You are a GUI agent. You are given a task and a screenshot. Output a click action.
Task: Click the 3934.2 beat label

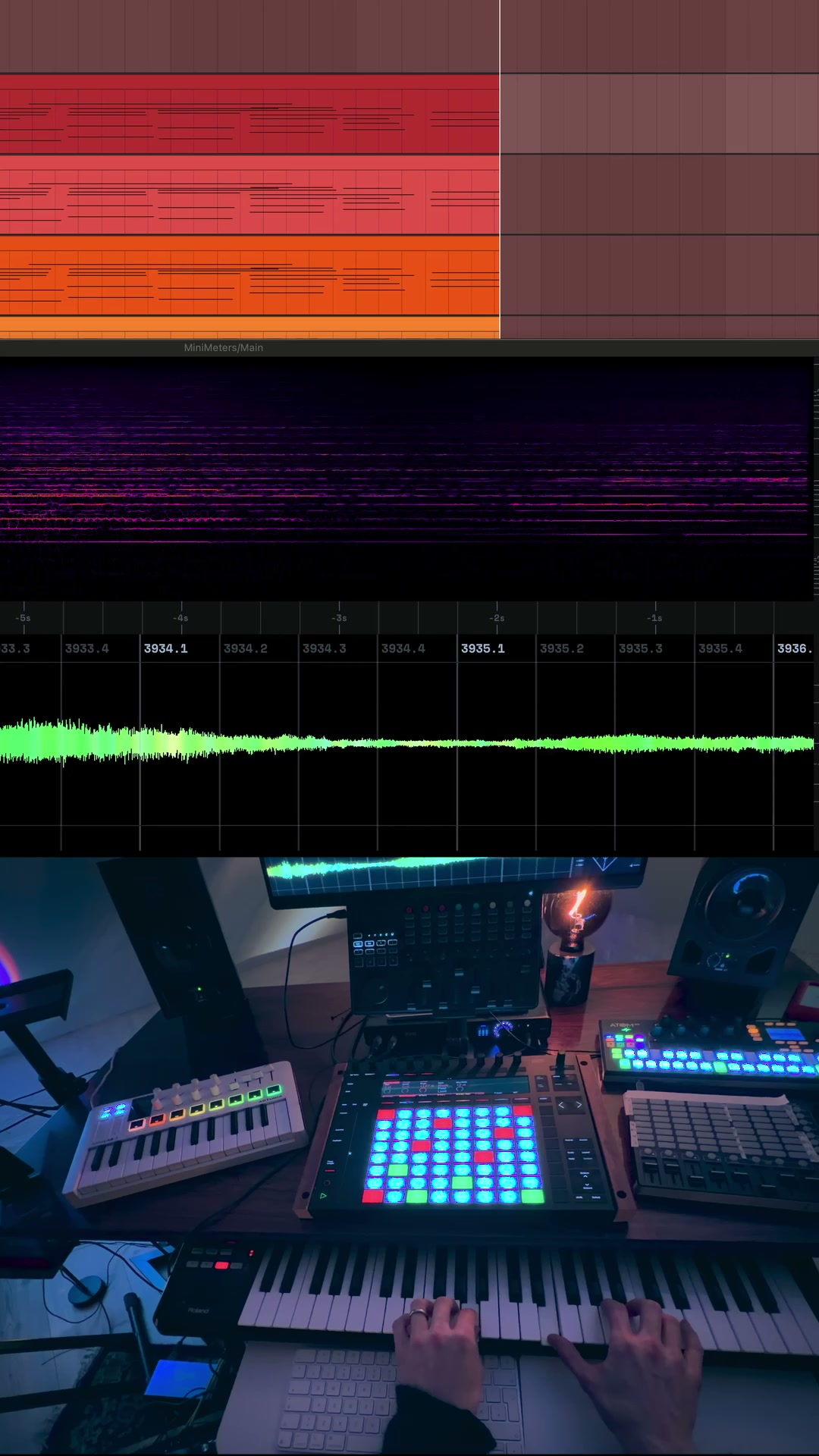point(245,648)
